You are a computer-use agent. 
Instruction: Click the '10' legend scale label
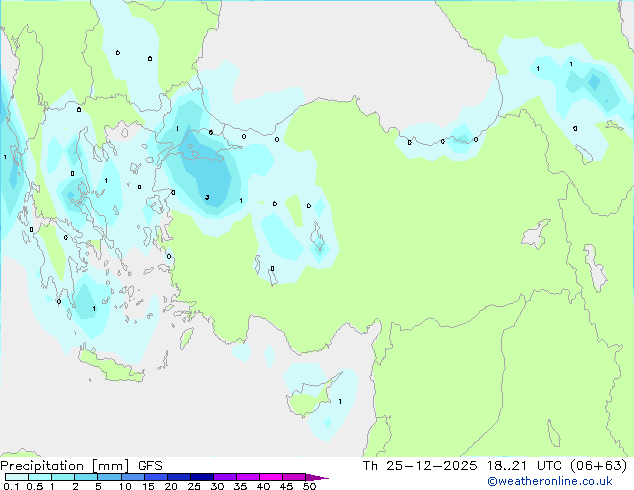pos(125,486)
